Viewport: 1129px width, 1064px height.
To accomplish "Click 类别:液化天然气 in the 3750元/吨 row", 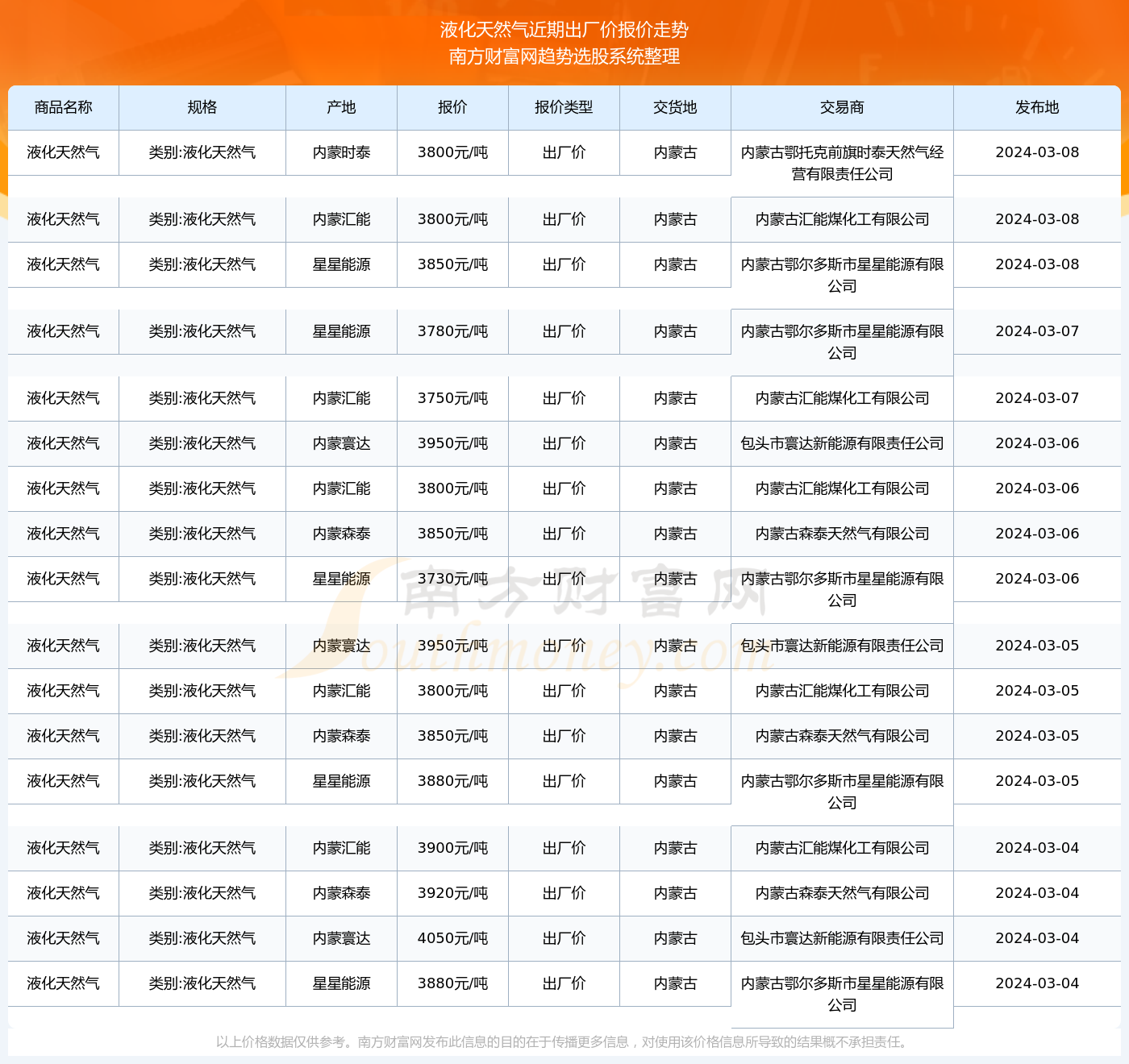I will click(x=202, y=398).
